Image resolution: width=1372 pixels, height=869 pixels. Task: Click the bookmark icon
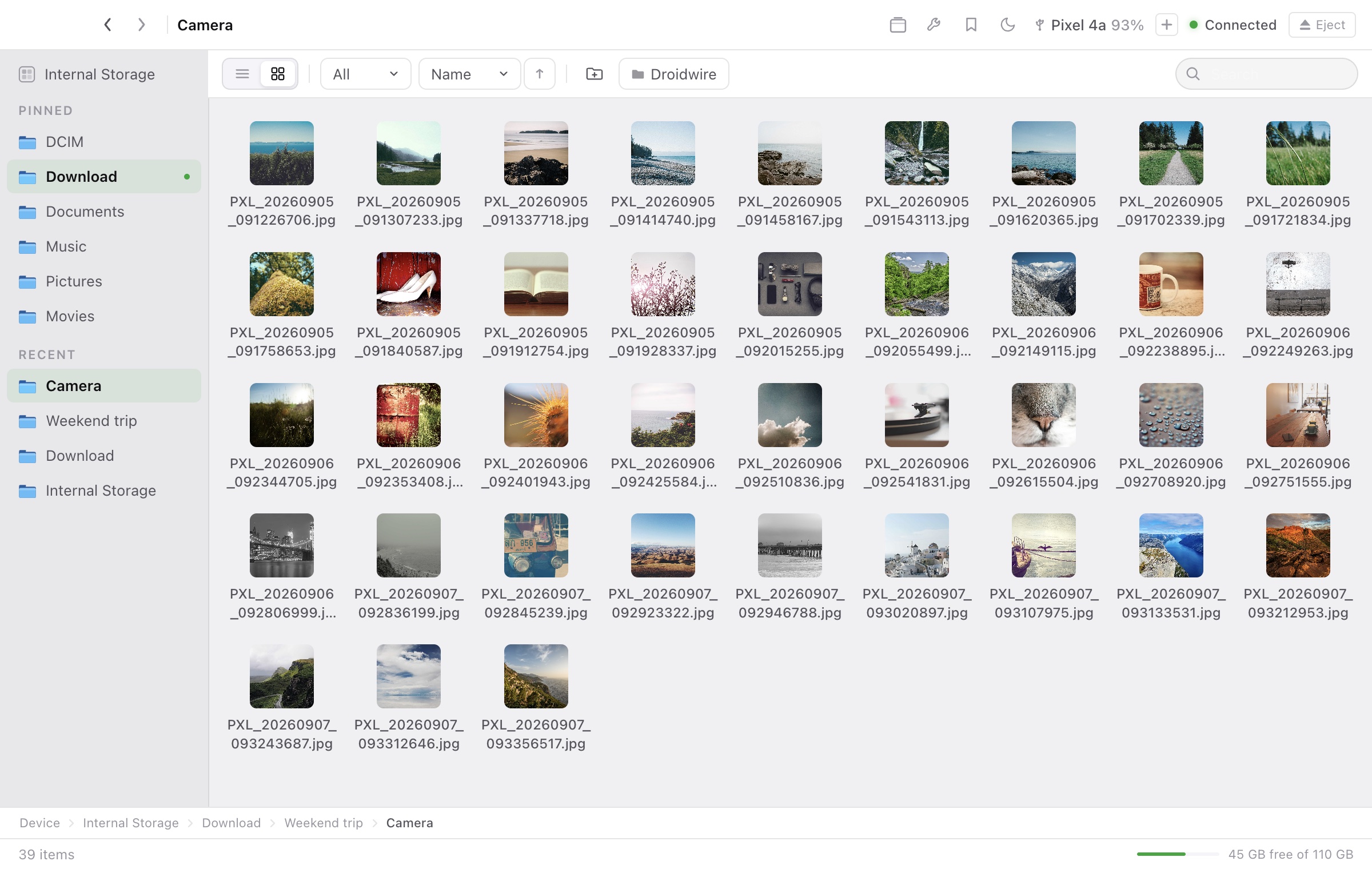[971, 25]
